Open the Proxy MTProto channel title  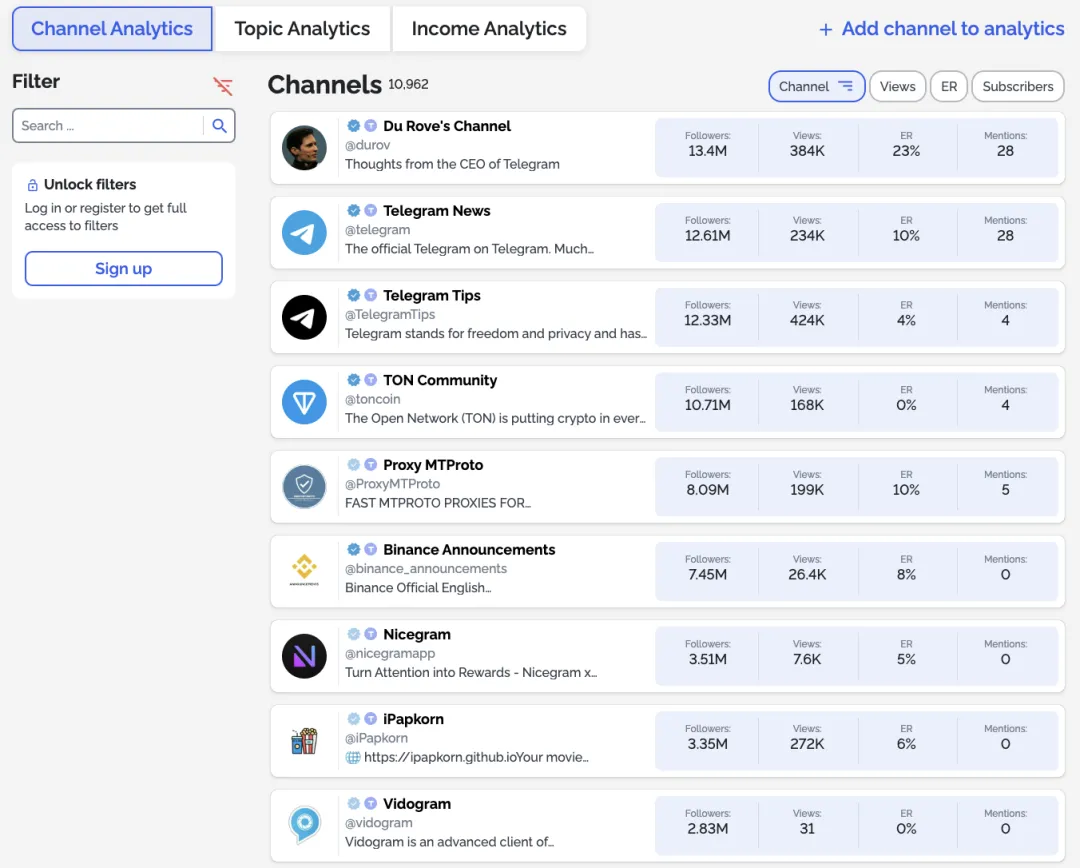[x=433, y=465]
